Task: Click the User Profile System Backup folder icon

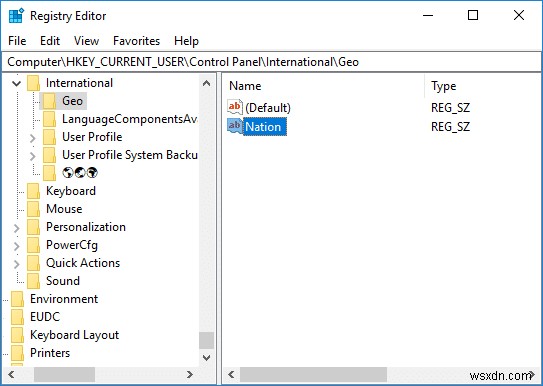Action: (49, 155)
